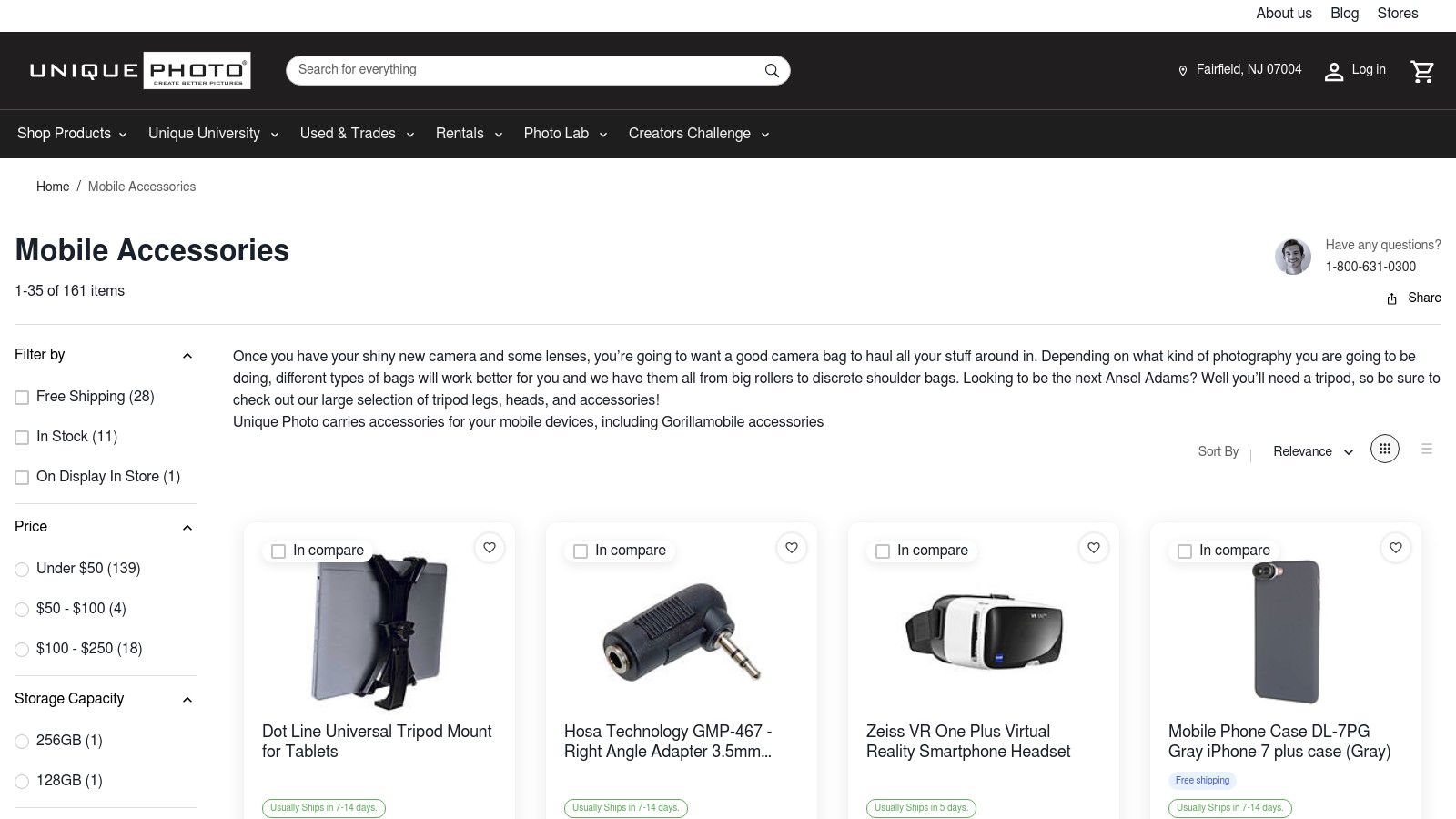The width and height of the screenshot is (1456, 819).
Task: Switch to grid view layout
Action: pyautogui.click(x=1384, y=449)
